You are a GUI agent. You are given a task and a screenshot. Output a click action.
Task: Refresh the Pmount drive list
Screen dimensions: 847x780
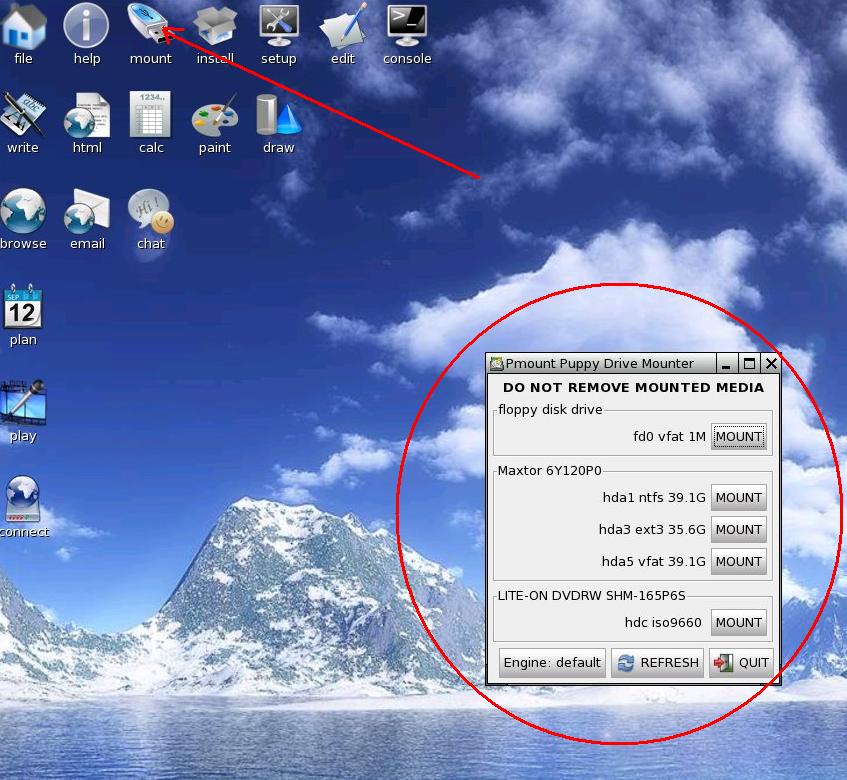click(x=657, y=662)
